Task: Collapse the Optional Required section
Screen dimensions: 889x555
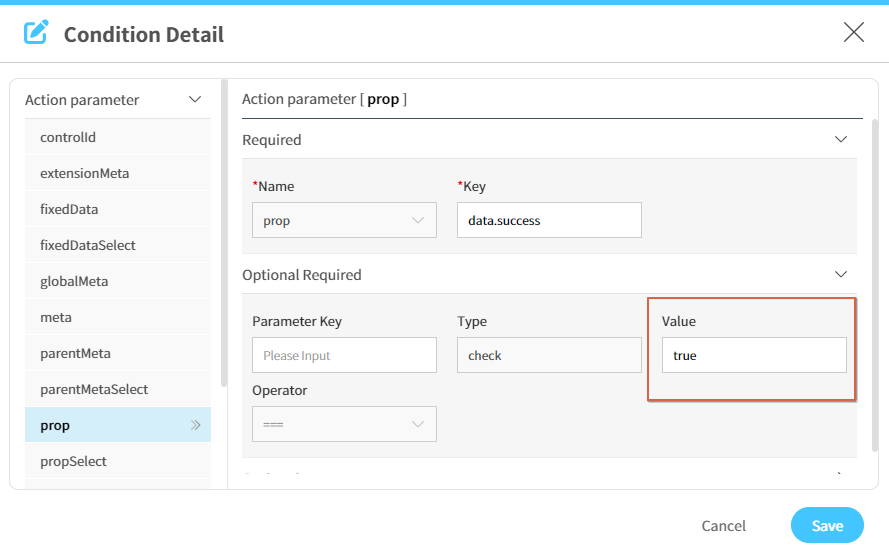Action: coord(841,274)
